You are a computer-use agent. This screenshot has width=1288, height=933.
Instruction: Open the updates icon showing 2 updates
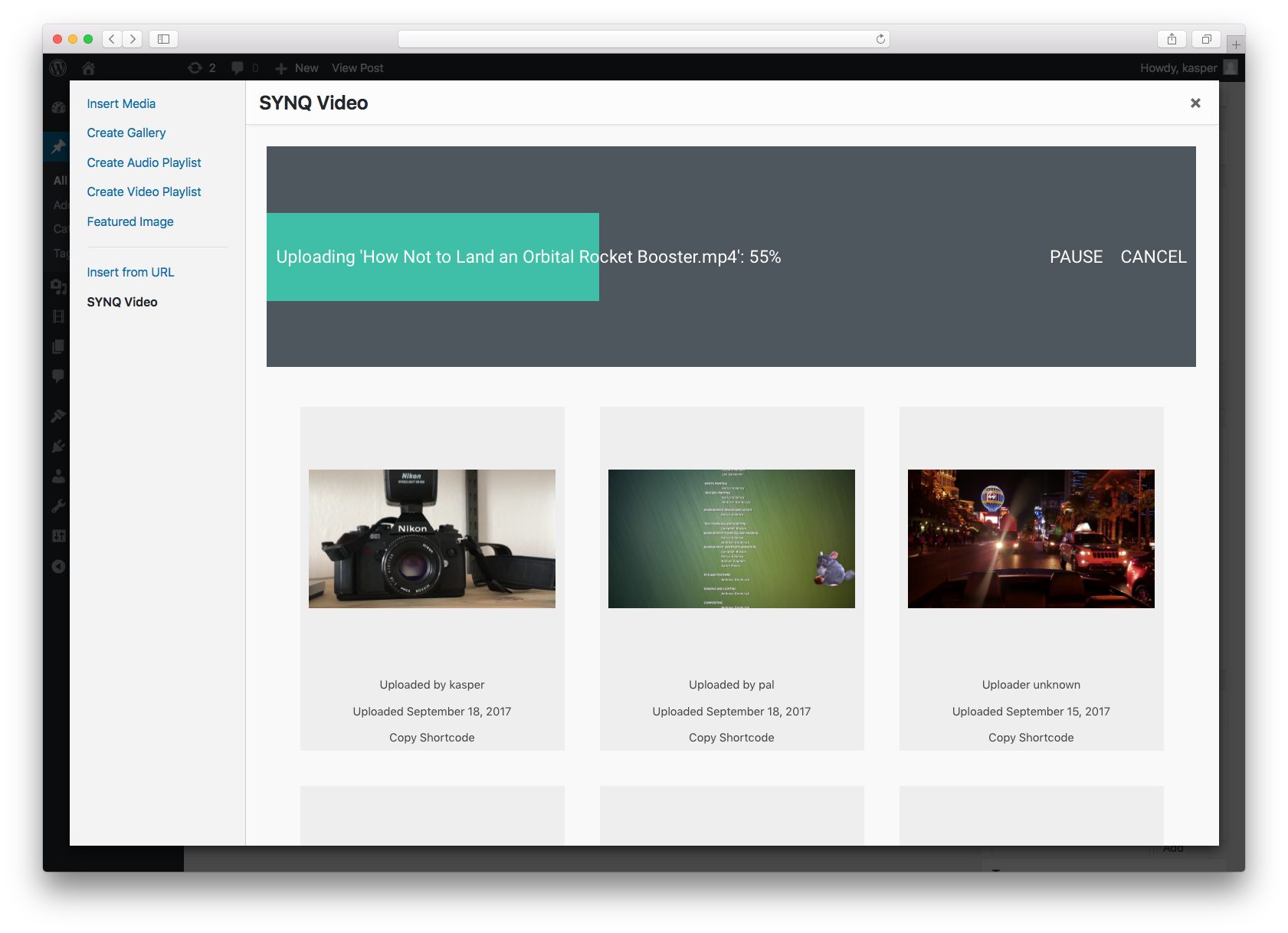[202, 68]
